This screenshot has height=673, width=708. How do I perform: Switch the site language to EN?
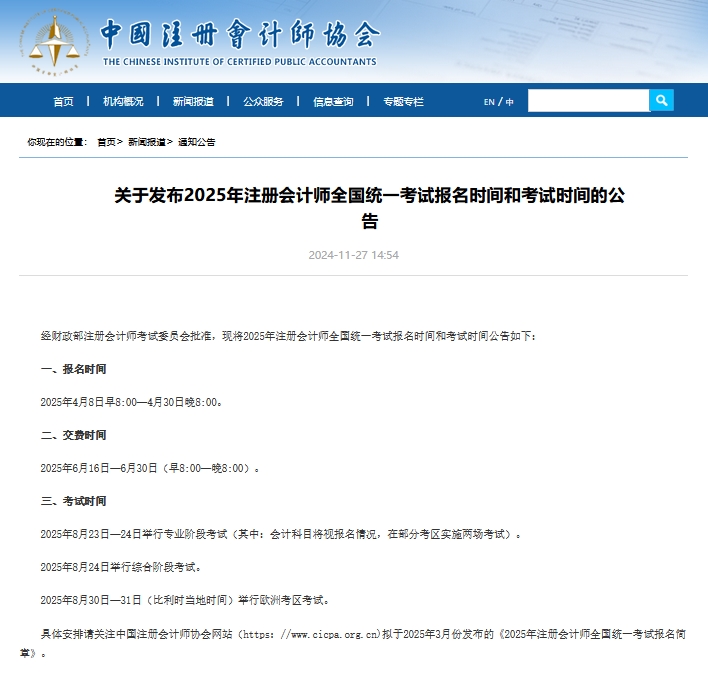tap(489, 102)
